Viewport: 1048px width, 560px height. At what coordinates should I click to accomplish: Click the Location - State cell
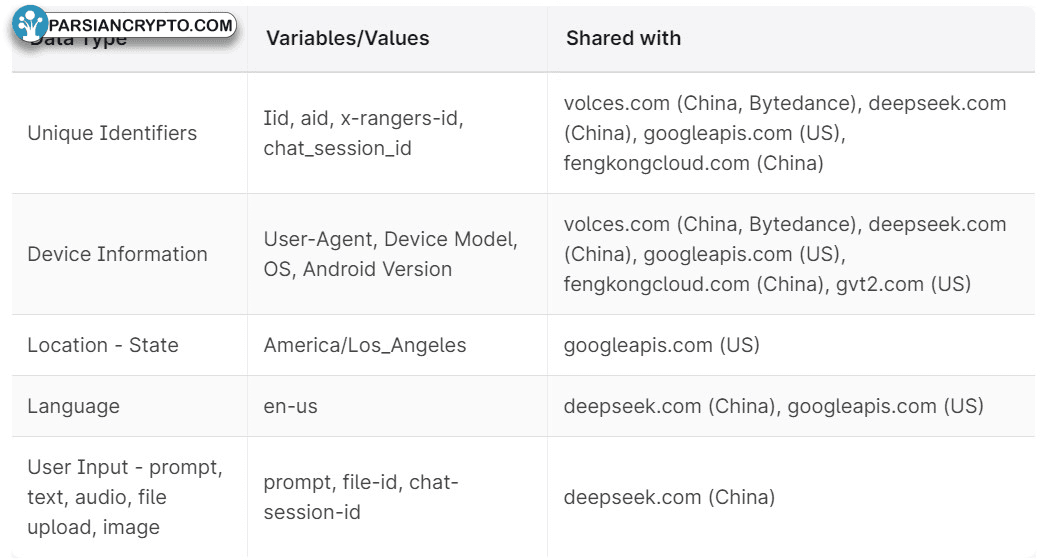(103, 345)
